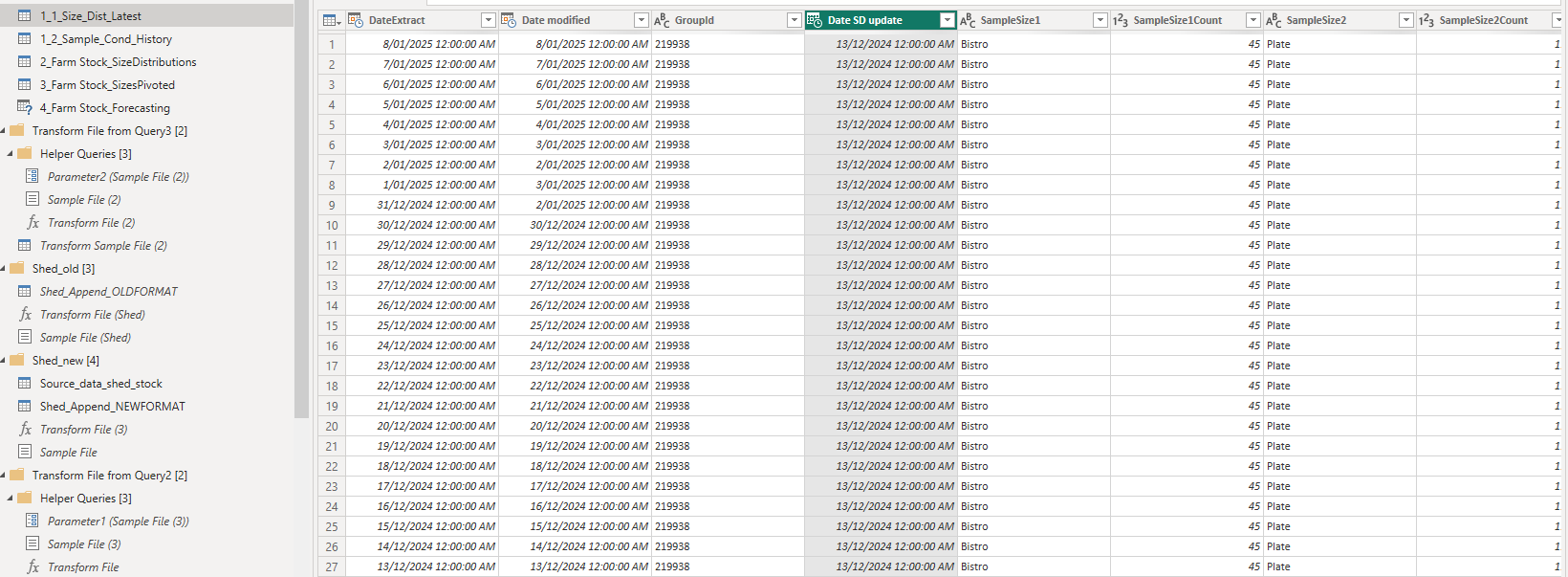
Task: Collapse Transform File from Query2 folder
Action: [x=3, y=476]
